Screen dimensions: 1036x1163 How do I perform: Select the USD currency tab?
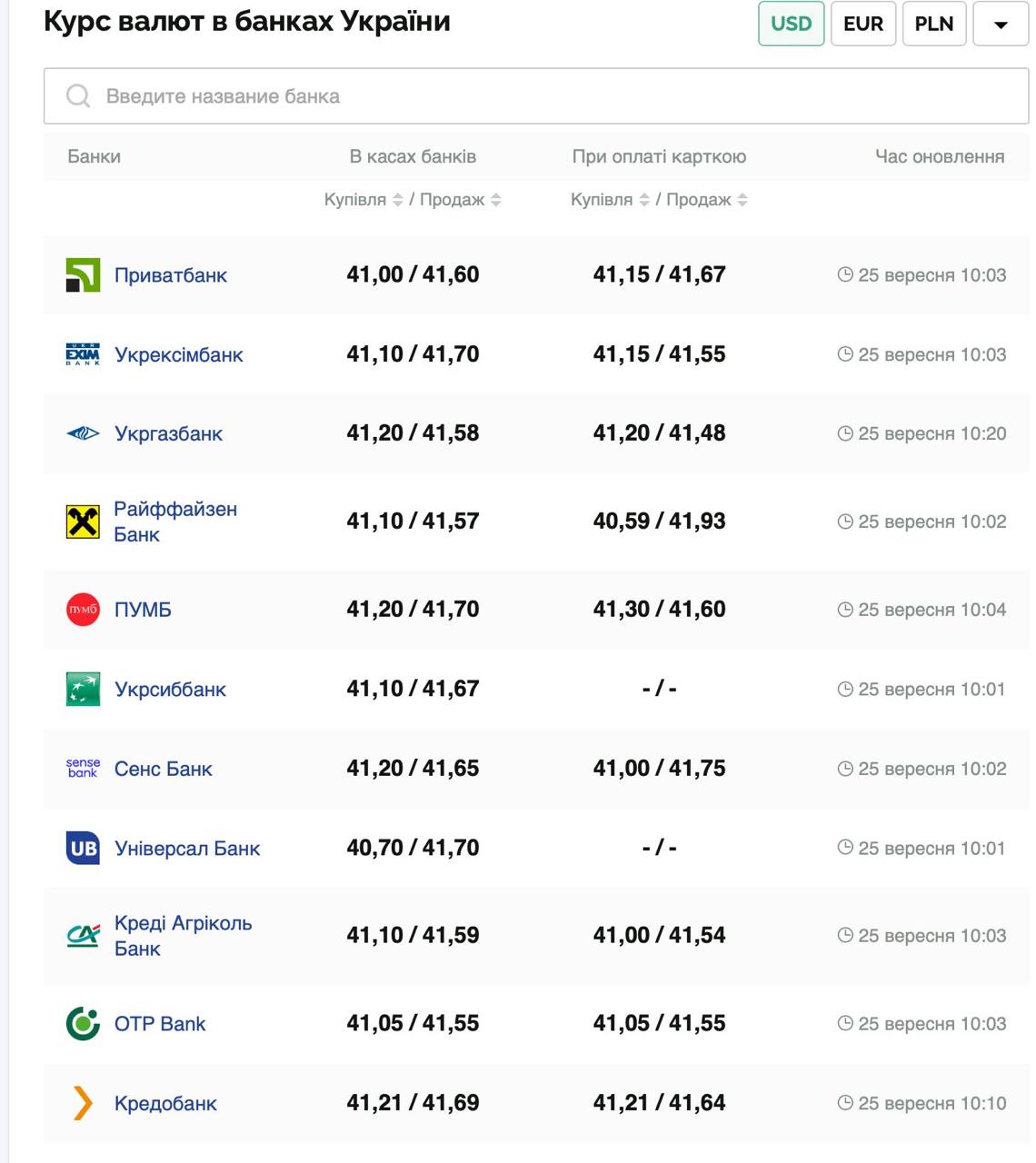coord(791,24)
